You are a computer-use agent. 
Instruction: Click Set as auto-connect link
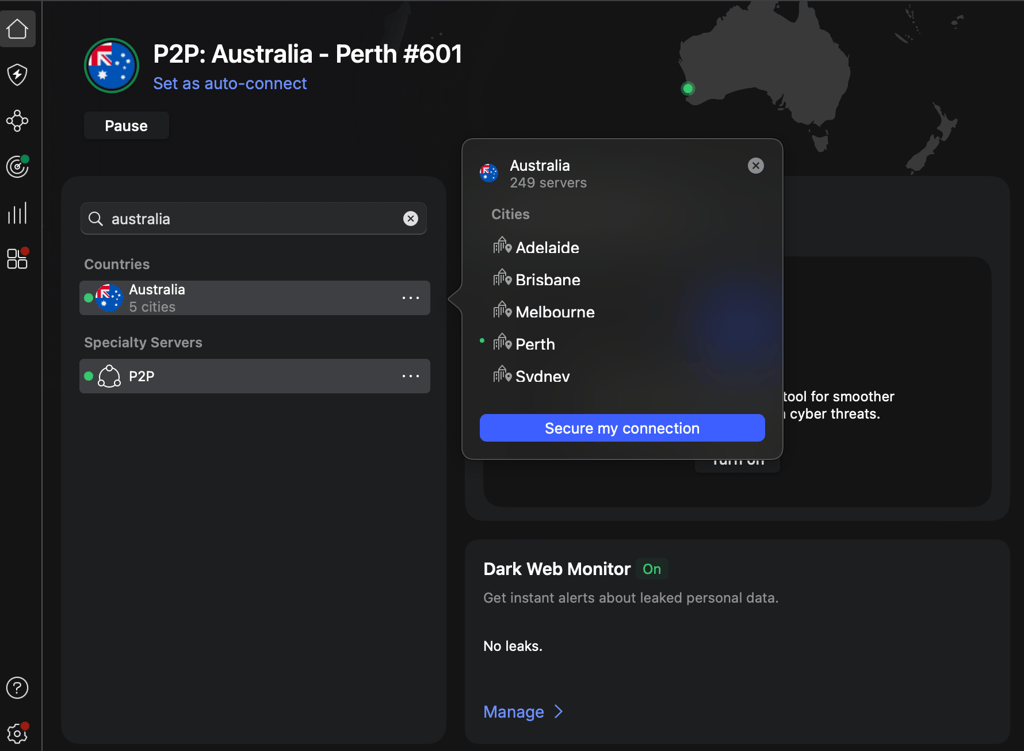(x=230, y=84)
